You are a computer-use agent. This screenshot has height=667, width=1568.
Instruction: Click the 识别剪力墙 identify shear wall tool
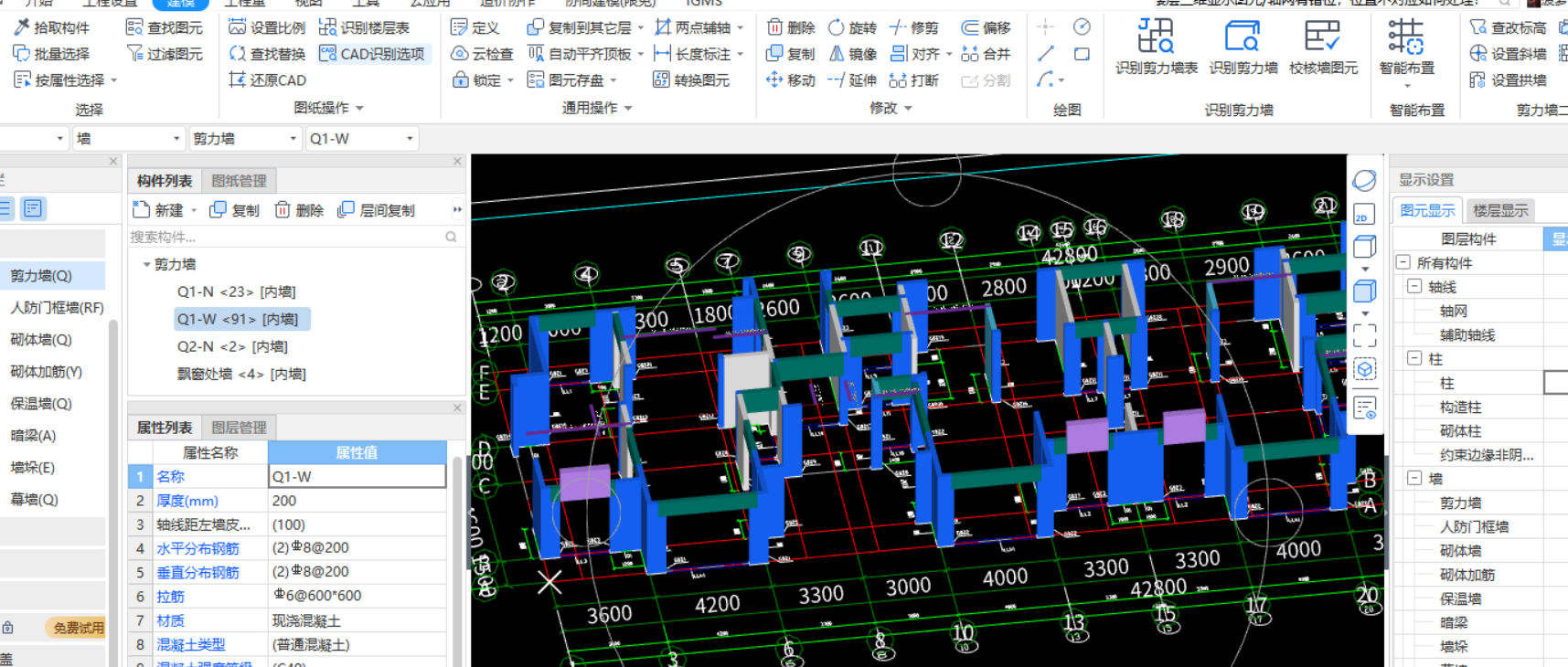(x=1243, y=47)
